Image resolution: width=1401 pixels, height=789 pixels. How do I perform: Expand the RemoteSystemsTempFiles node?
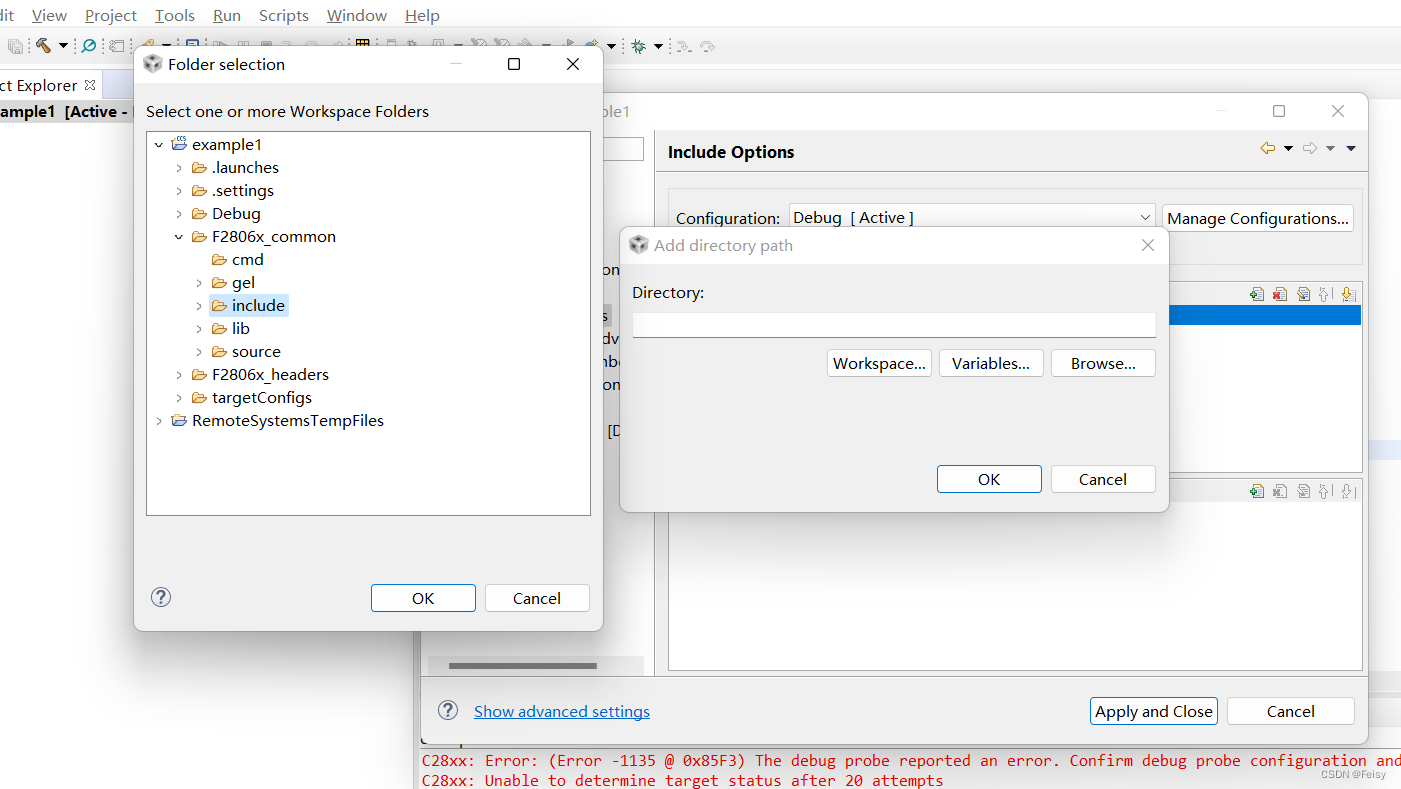click(x=159, y=421)
